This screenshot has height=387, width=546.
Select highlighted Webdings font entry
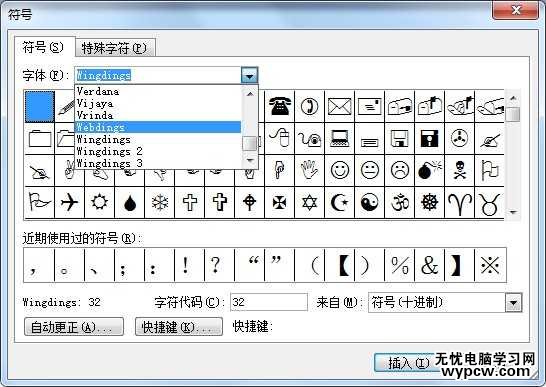click(x=158, y=127)
